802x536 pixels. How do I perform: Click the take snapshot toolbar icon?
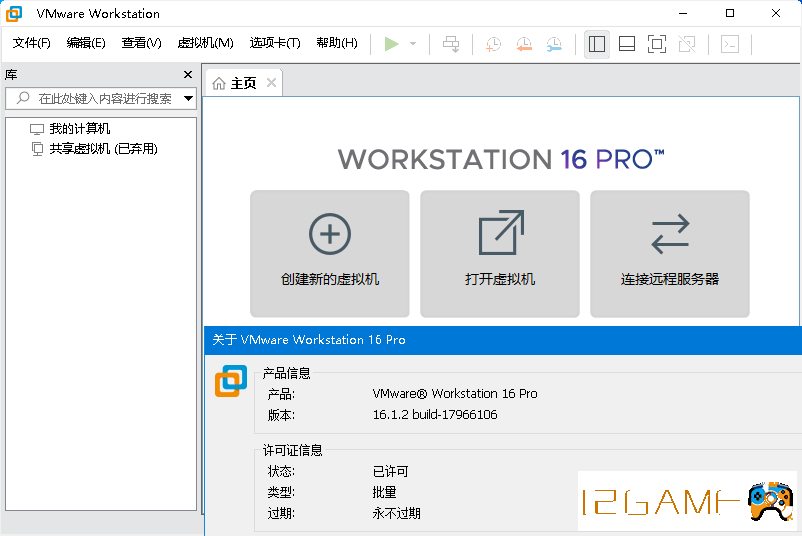coord(494,44)
